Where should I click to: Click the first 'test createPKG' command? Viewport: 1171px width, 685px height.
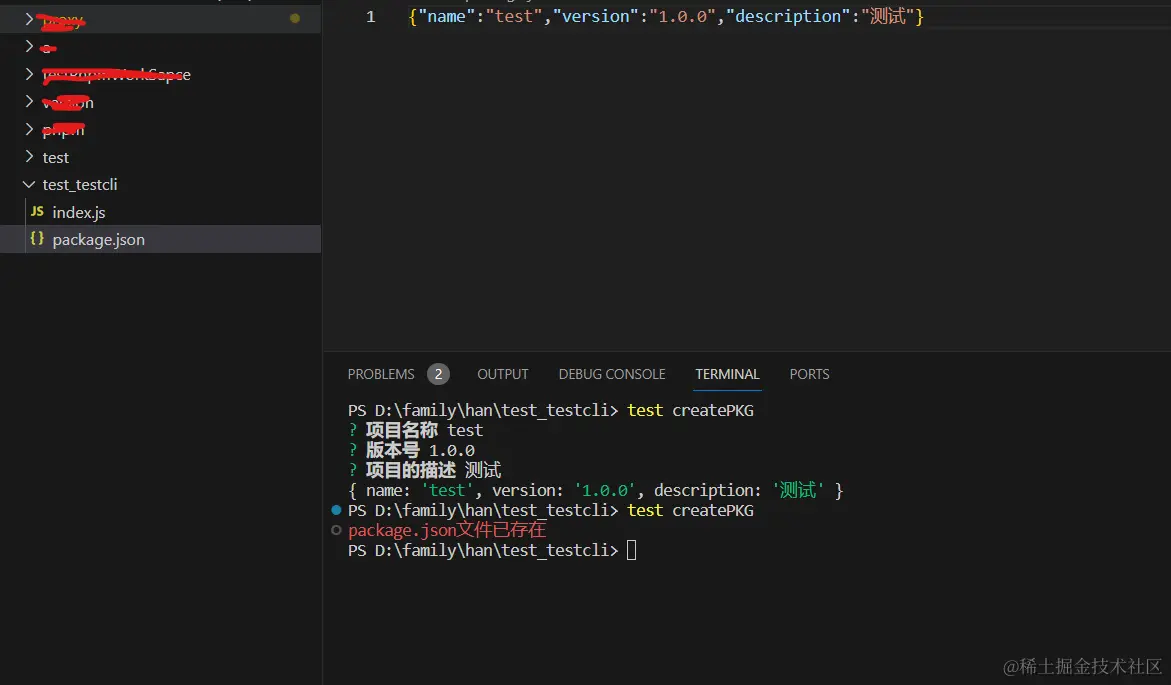coord(690,411)
